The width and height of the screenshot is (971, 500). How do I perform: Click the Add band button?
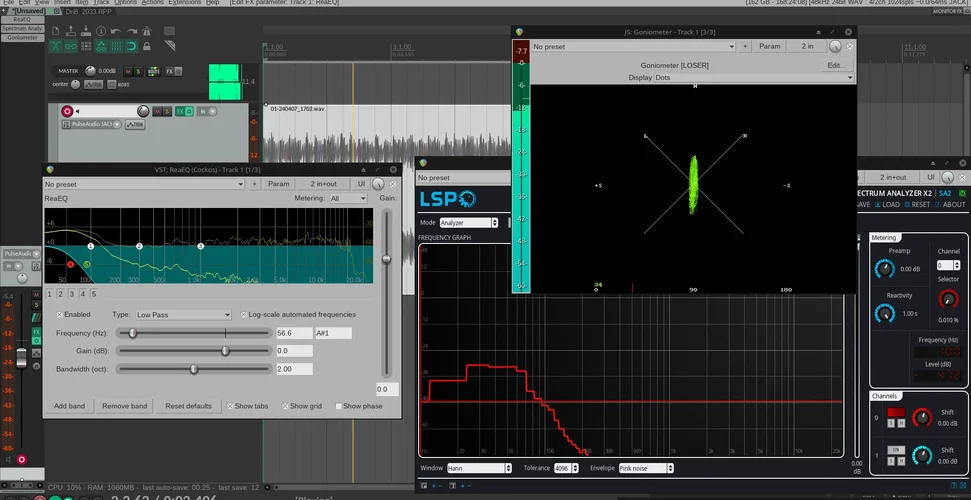(69, 406)
